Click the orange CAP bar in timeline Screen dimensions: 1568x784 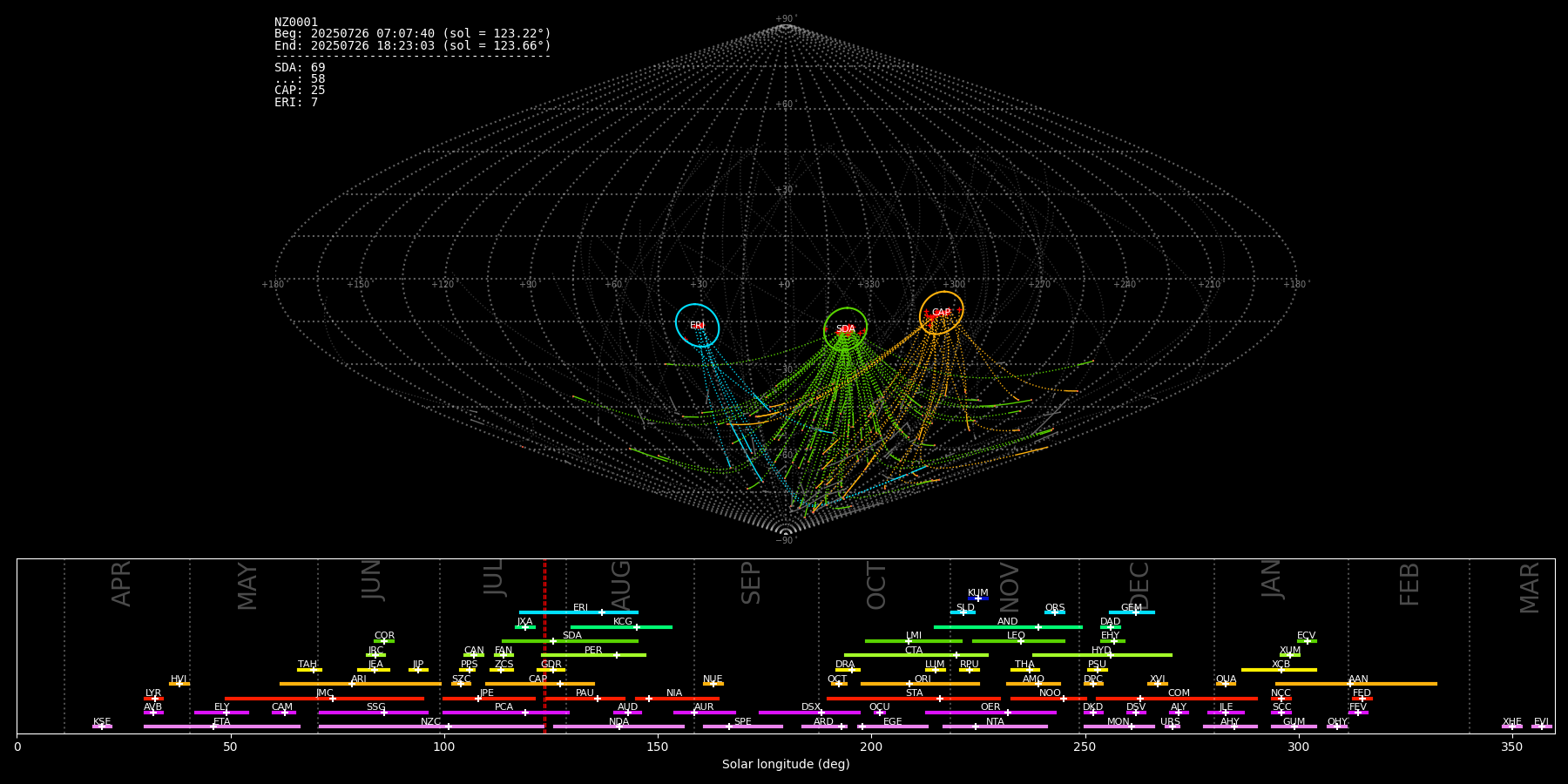[540, 684]
